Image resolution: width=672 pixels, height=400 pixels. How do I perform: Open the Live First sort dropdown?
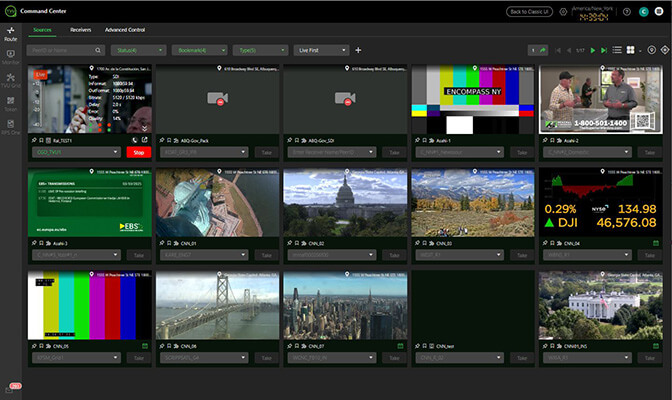[321, 51]
